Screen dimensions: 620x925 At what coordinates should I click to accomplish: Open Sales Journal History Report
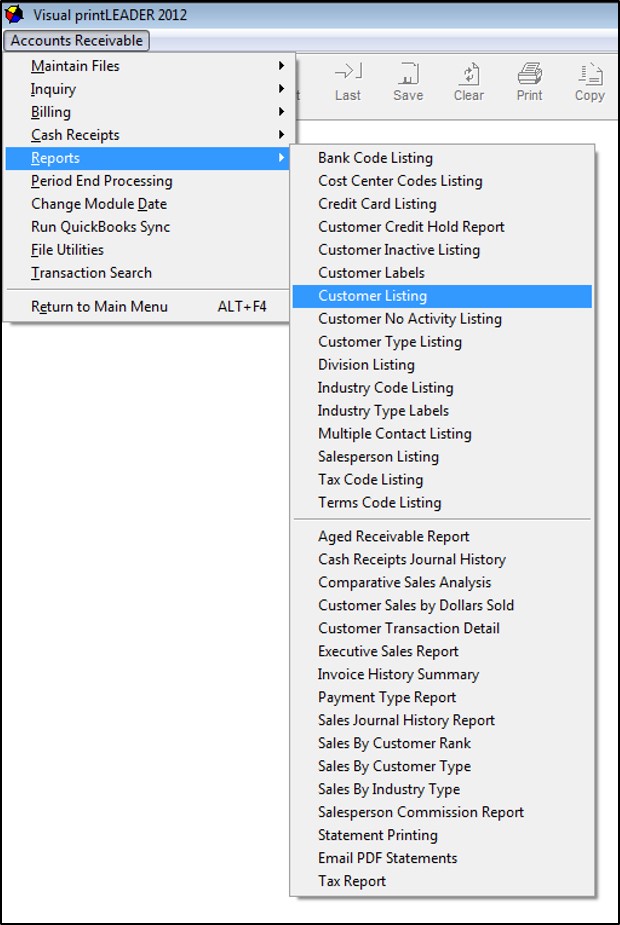[442, 721]
